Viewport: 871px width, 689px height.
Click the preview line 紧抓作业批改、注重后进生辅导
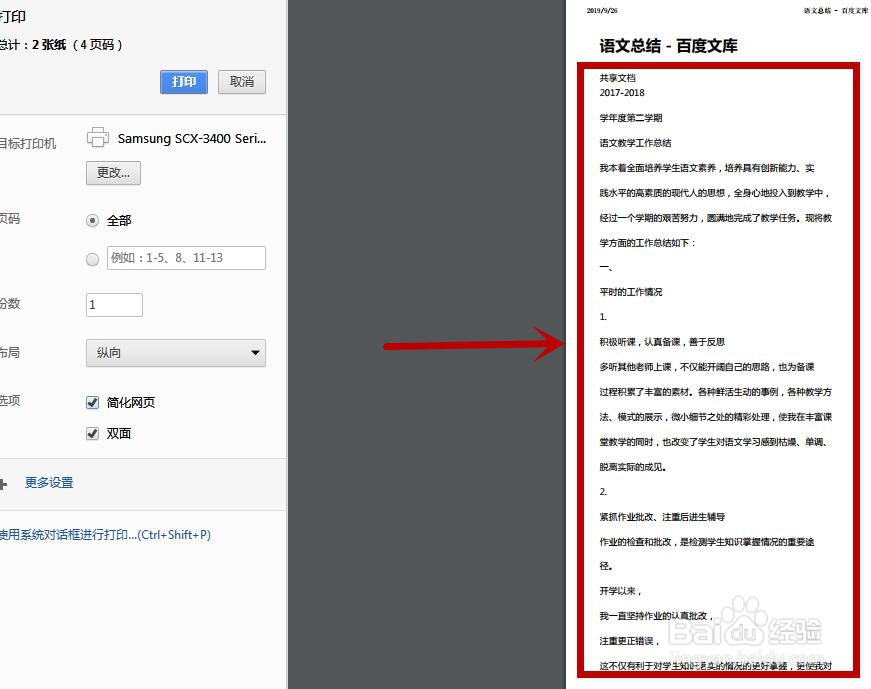[x=662, y=517]
